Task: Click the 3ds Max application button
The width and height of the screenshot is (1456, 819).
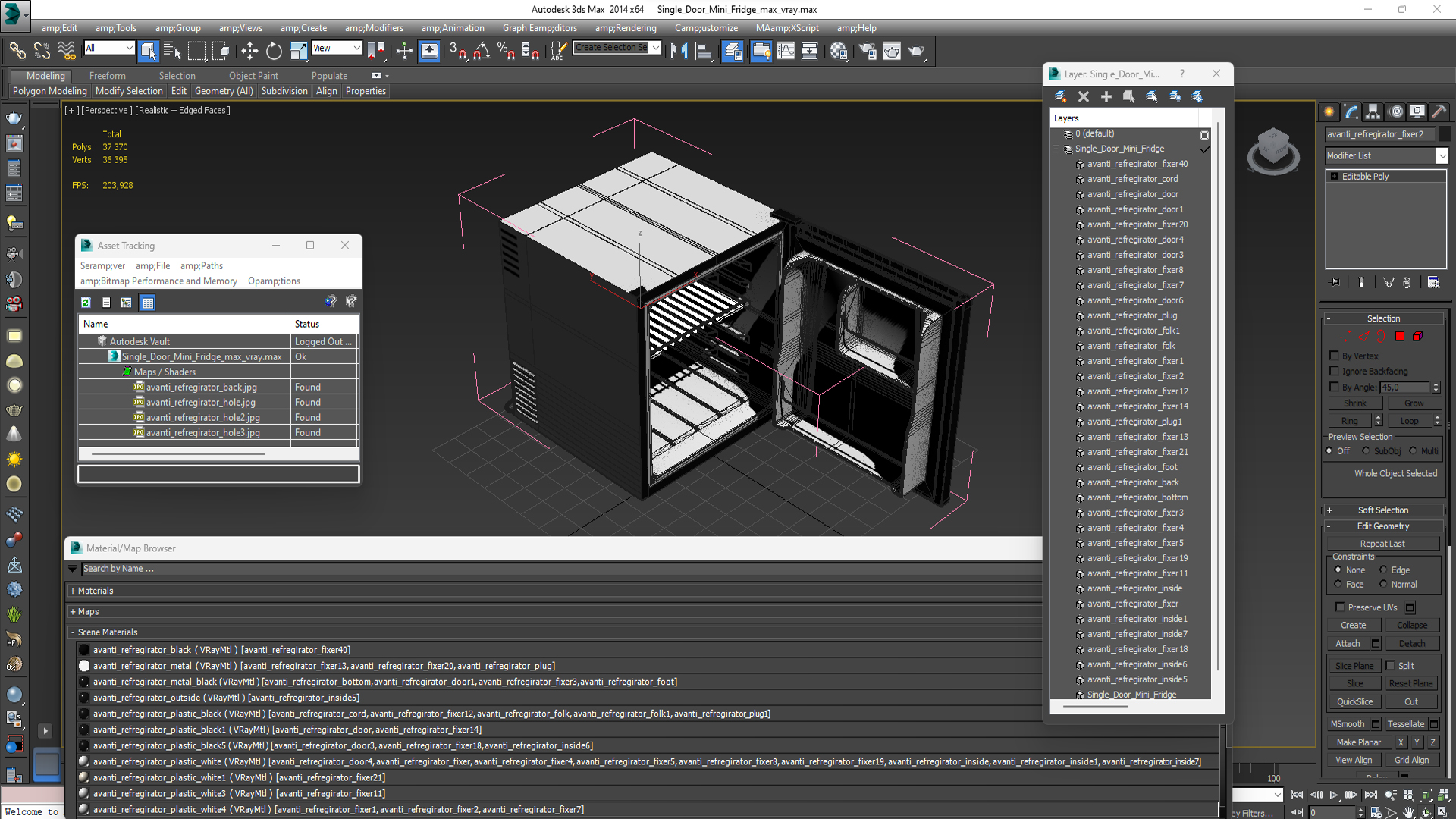Action: 14,14
